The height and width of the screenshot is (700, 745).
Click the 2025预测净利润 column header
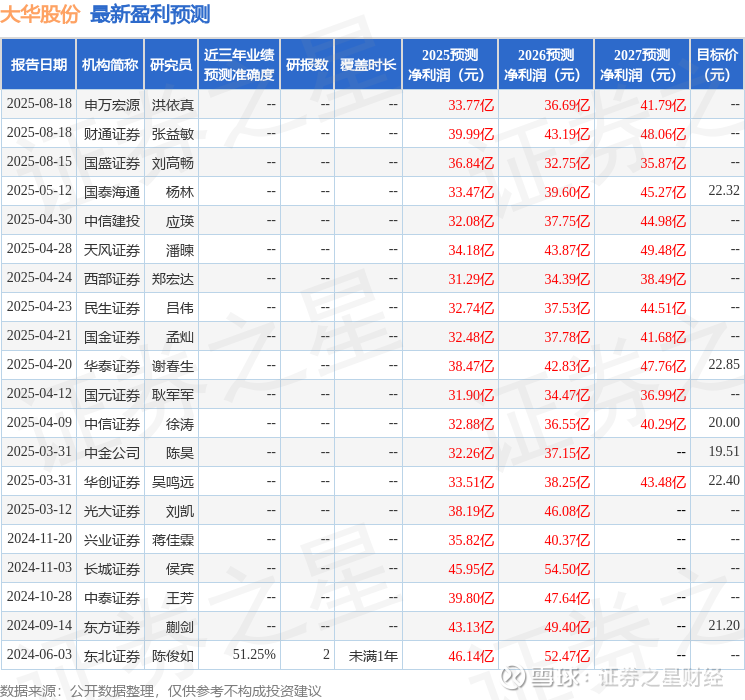pos(450,64)
